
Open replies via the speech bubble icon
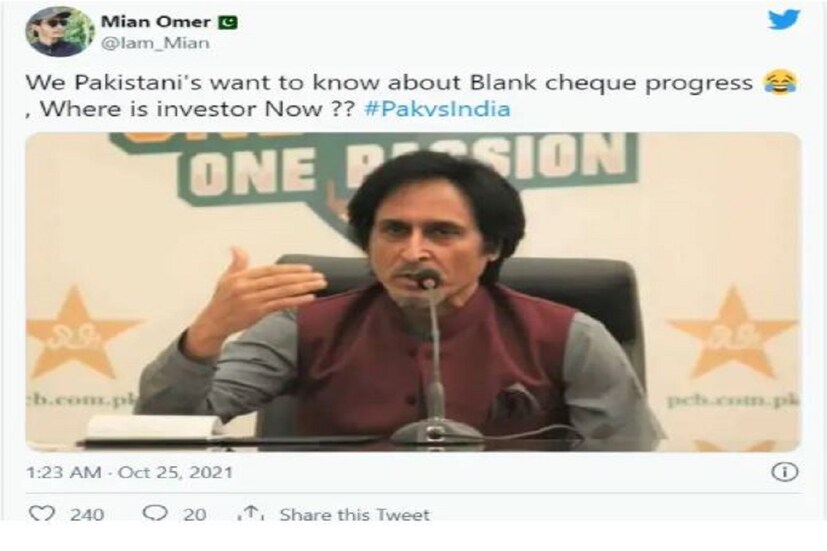(x=155, y=514)
